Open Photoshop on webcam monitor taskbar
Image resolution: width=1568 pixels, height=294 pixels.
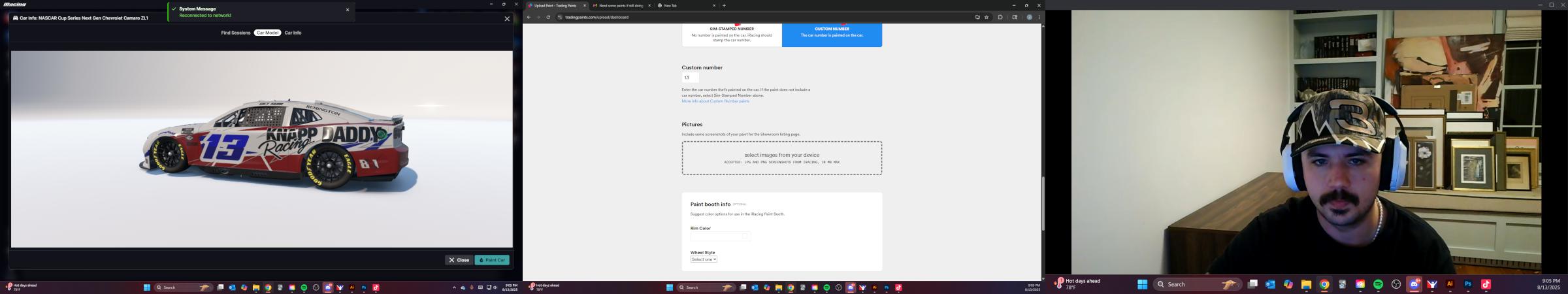click(1468, 284)
